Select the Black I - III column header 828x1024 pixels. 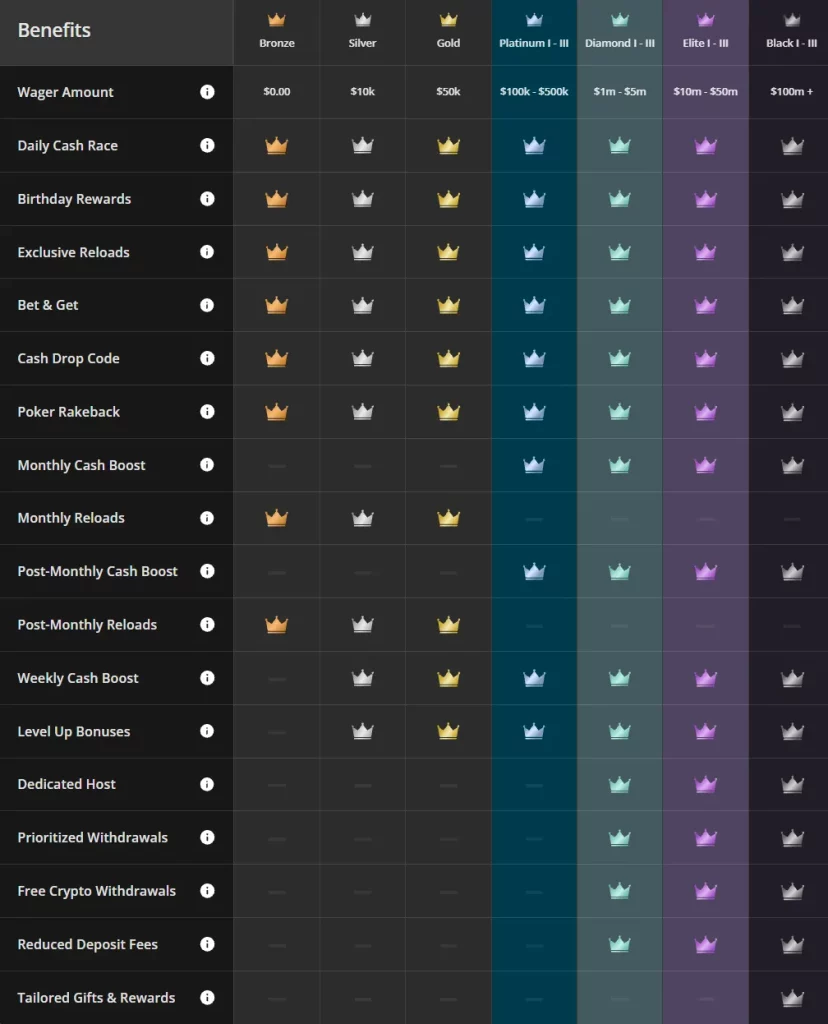(791, 31)
